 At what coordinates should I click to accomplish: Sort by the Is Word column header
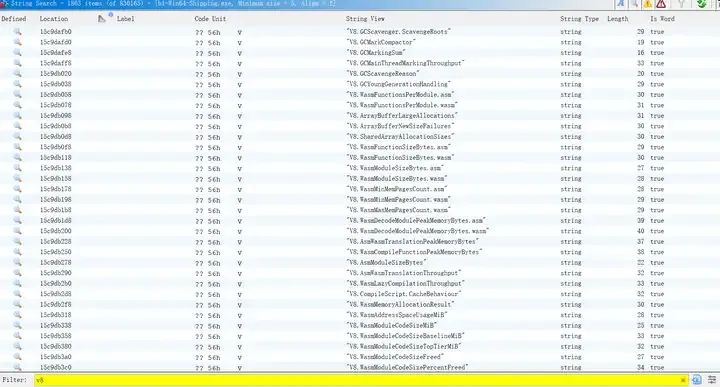pos(662,19)
